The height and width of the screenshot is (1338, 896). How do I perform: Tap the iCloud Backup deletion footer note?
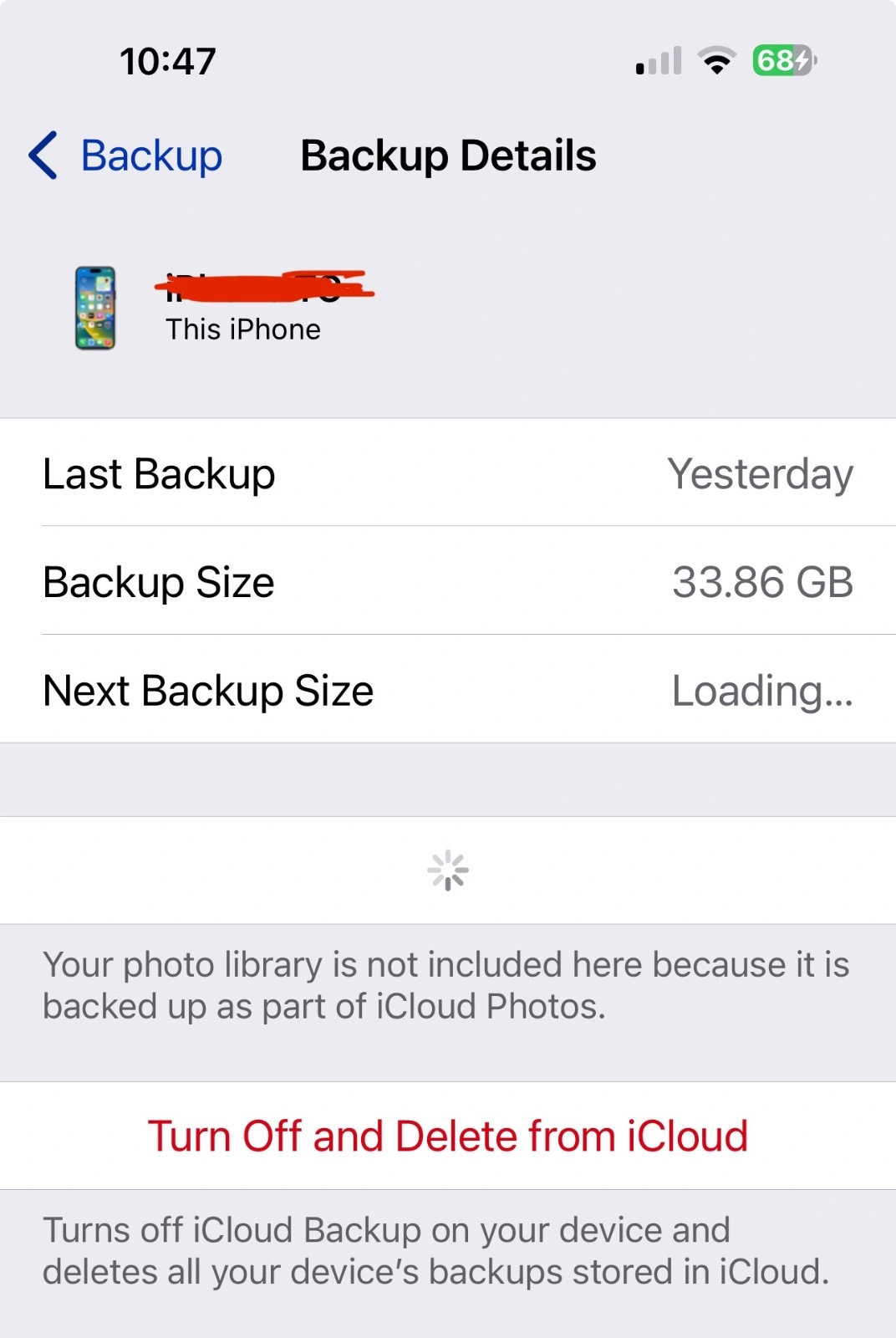pos(436,1251)
